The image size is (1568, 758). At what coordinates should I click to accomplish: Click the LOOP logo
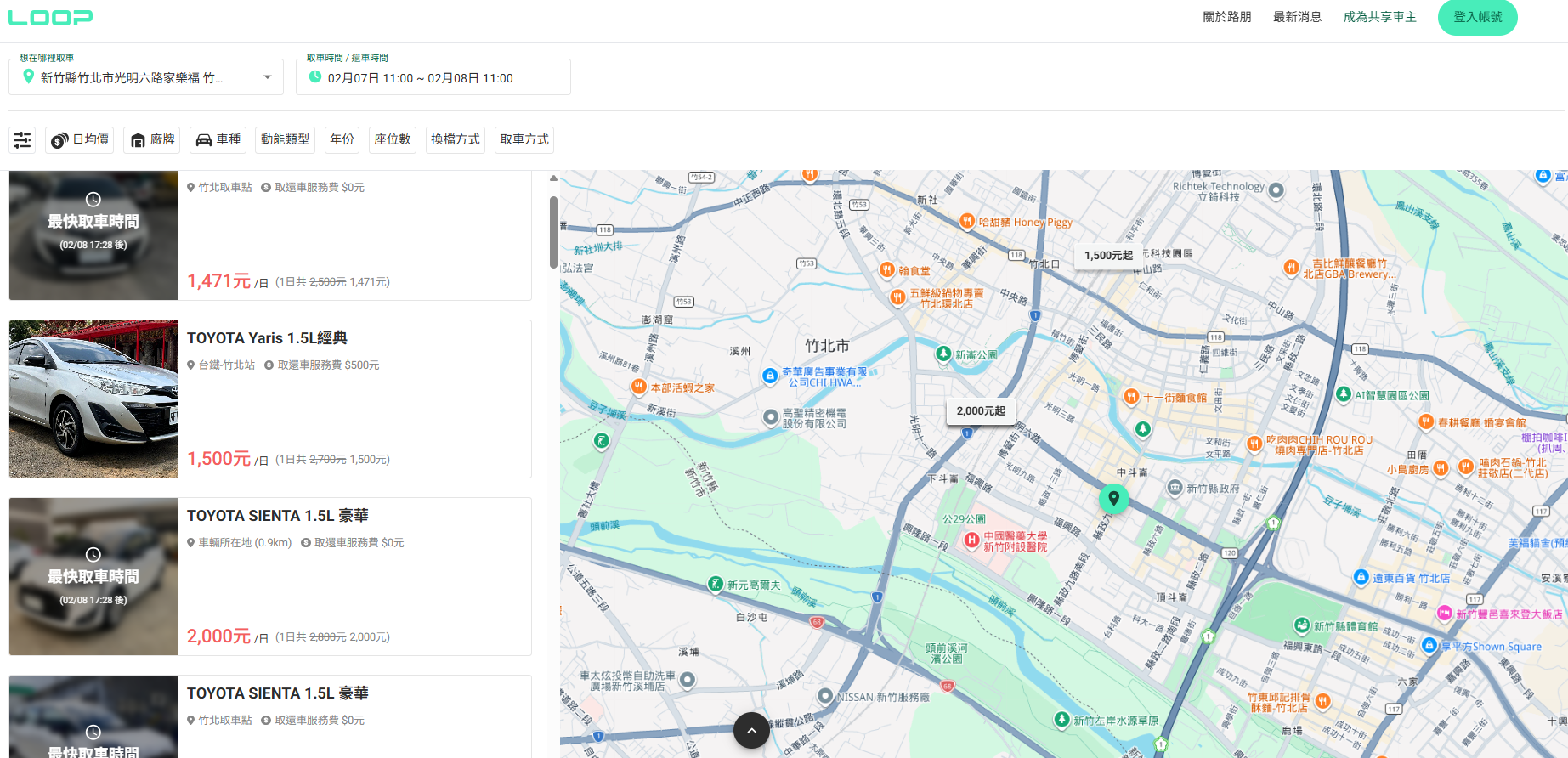(x=50, y=17)
